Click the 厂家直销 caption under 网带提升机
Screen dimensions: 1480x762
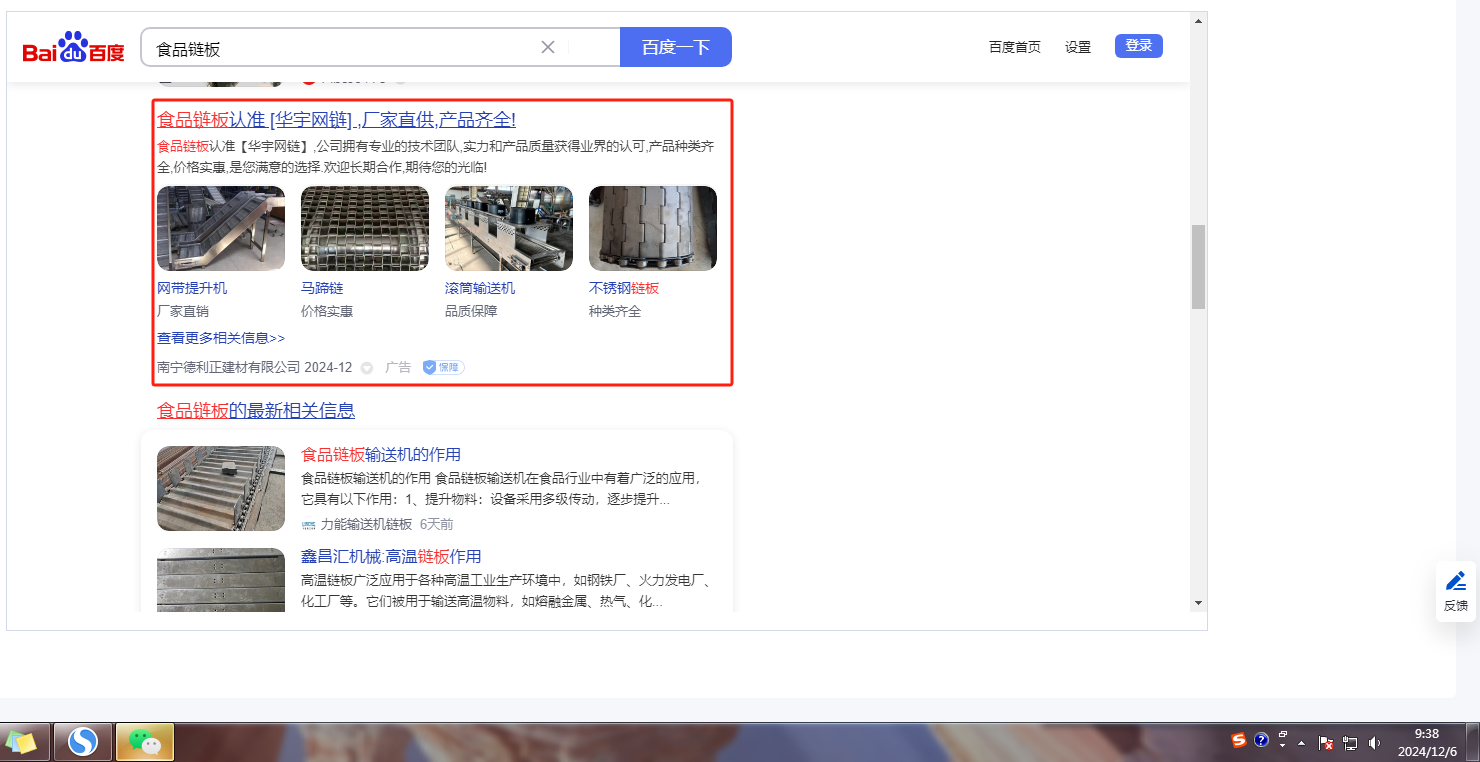[x=183, y=312]
